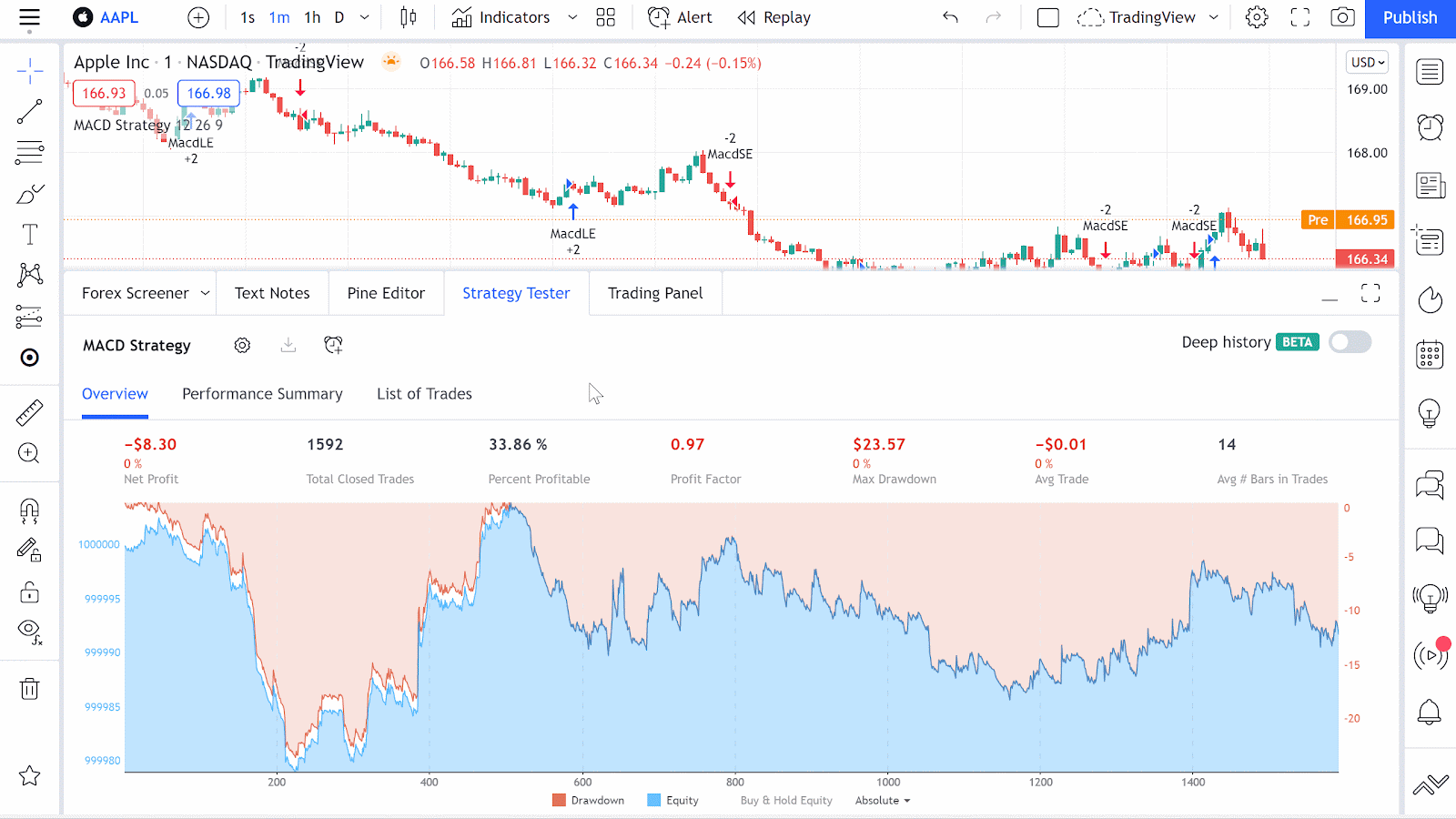Switch to the Performance Summary tab
Viewport: 1456px width, 819px height.
pyautogui.click(x=262, y=394)
